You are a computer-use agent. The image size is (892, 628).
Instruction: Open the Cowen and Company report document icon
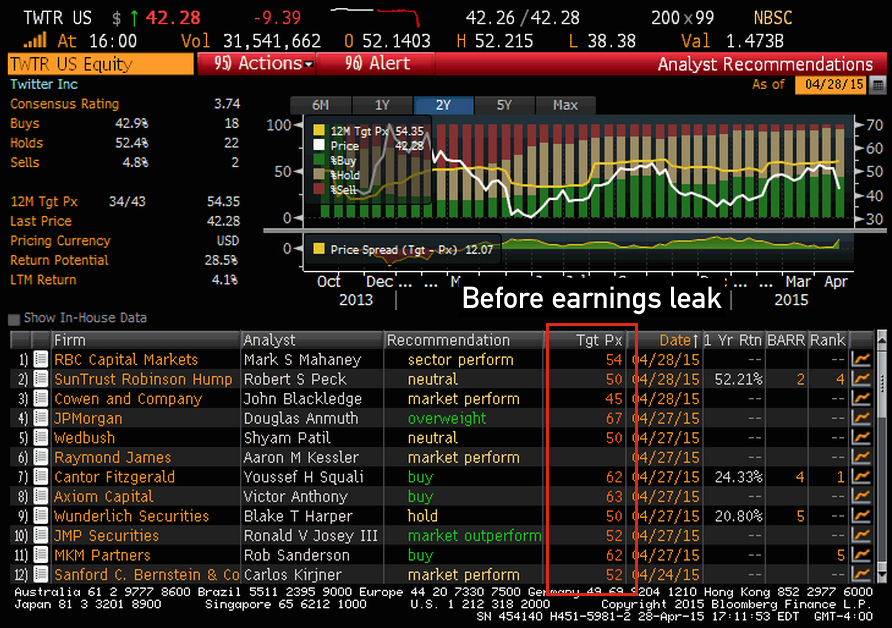point(40,399)
